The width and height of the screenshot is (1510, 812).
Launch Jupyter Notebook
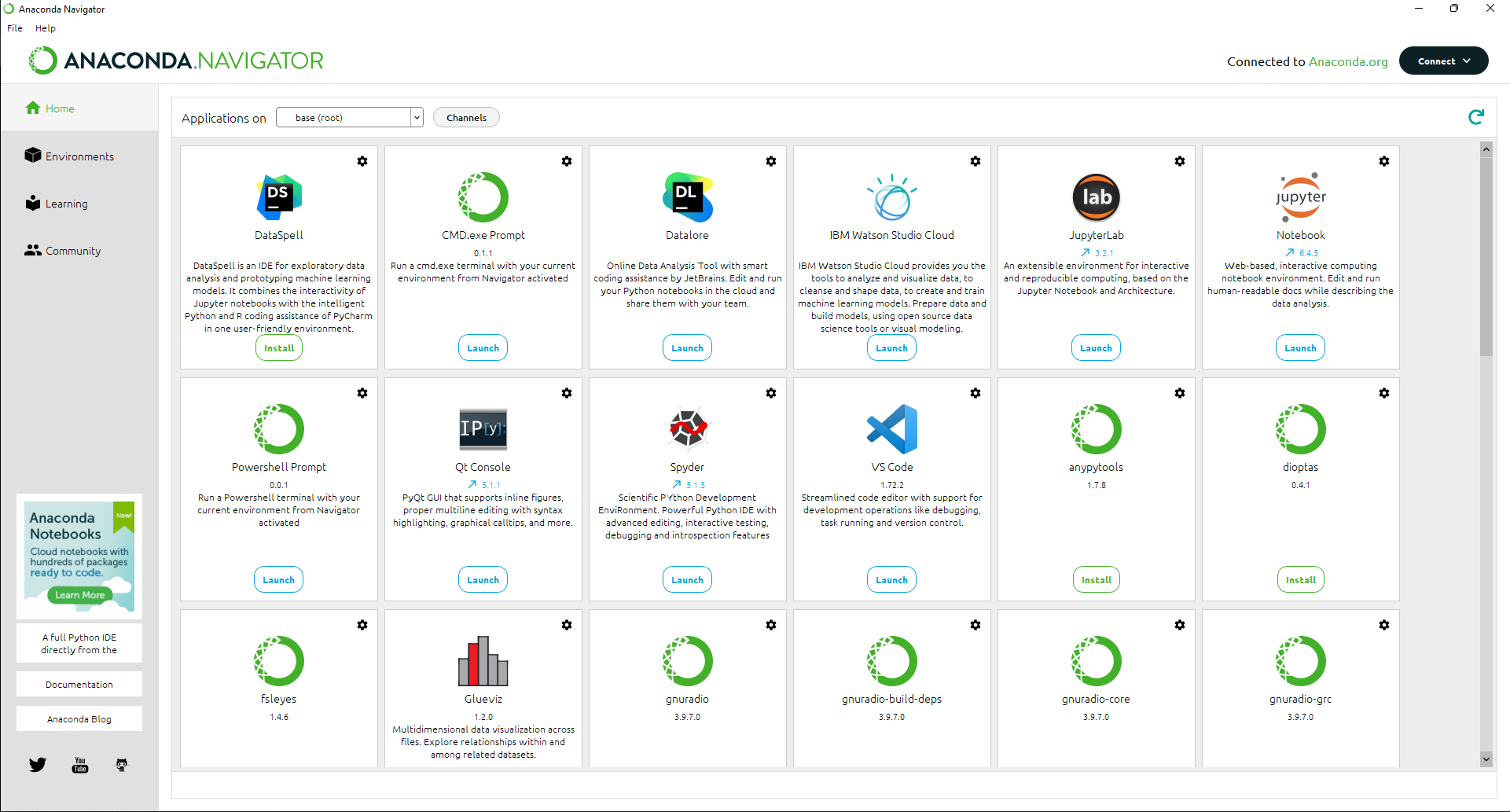tap(1300, 347)
